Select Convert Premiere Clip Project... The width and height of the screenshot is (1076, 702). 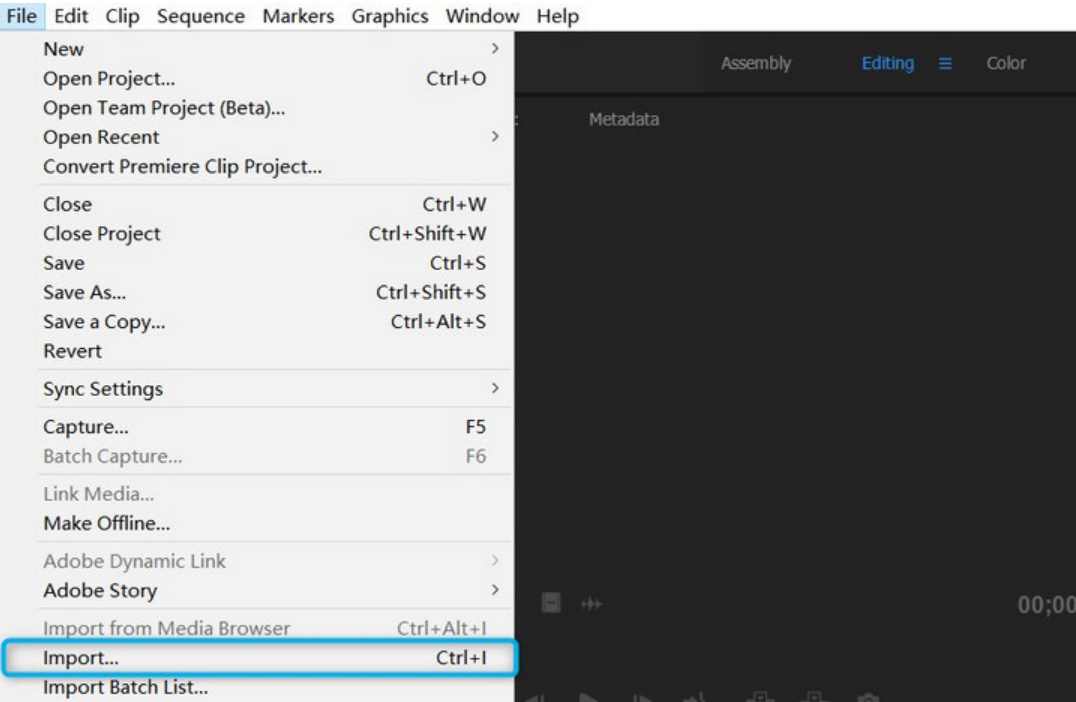pyautogui.click(x=274, y=167)
